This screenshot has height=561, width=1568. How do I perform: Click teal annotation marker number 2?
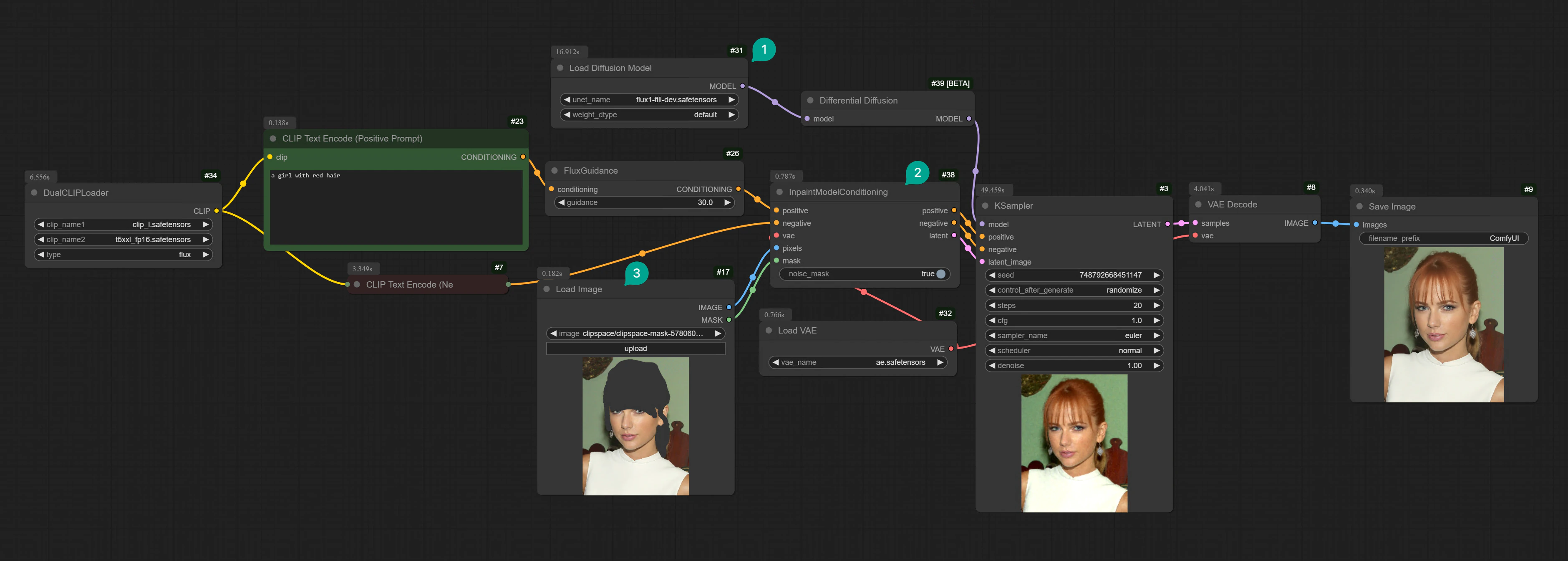tap(917, 172)
